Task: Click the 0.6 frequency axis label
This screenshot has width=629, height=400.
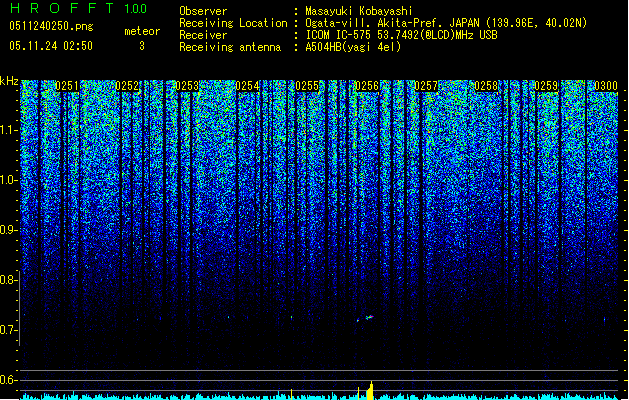Action: click(x=8, y=380)
